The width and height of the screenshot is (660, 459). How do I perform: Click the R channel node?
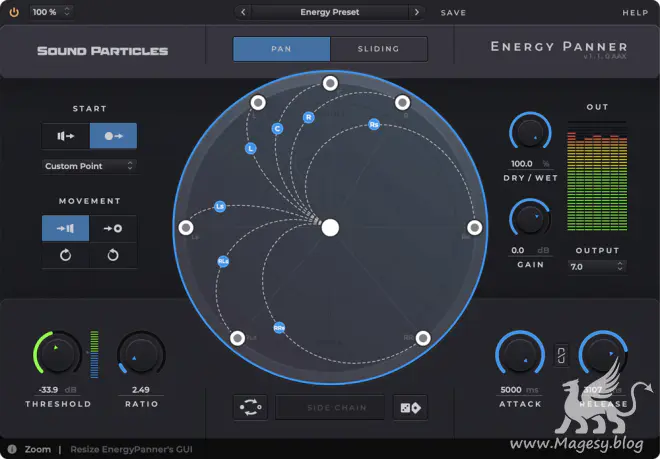point(309,117)
